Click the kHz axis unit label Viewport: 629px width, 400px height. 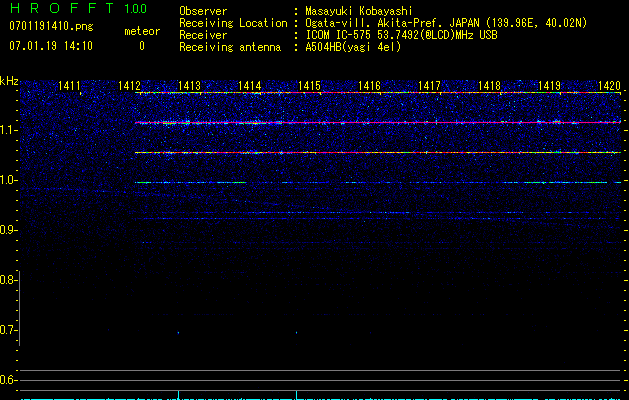click(9, 81)
